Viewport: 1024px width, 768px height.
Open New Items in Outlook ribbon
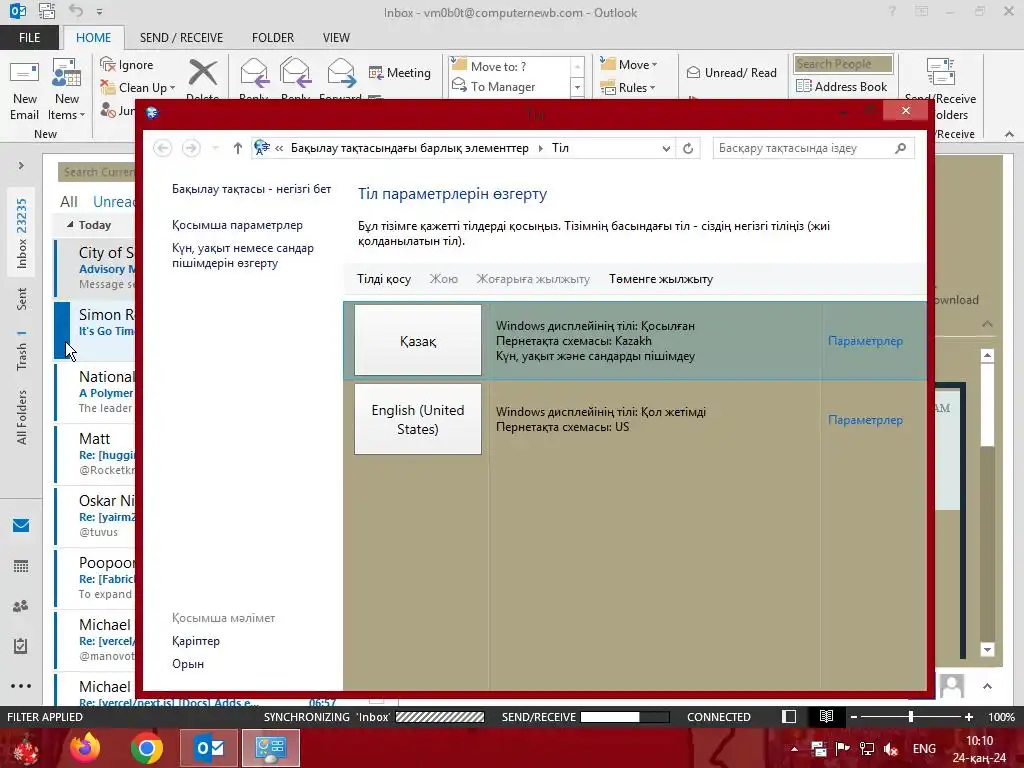click(67, 90)
